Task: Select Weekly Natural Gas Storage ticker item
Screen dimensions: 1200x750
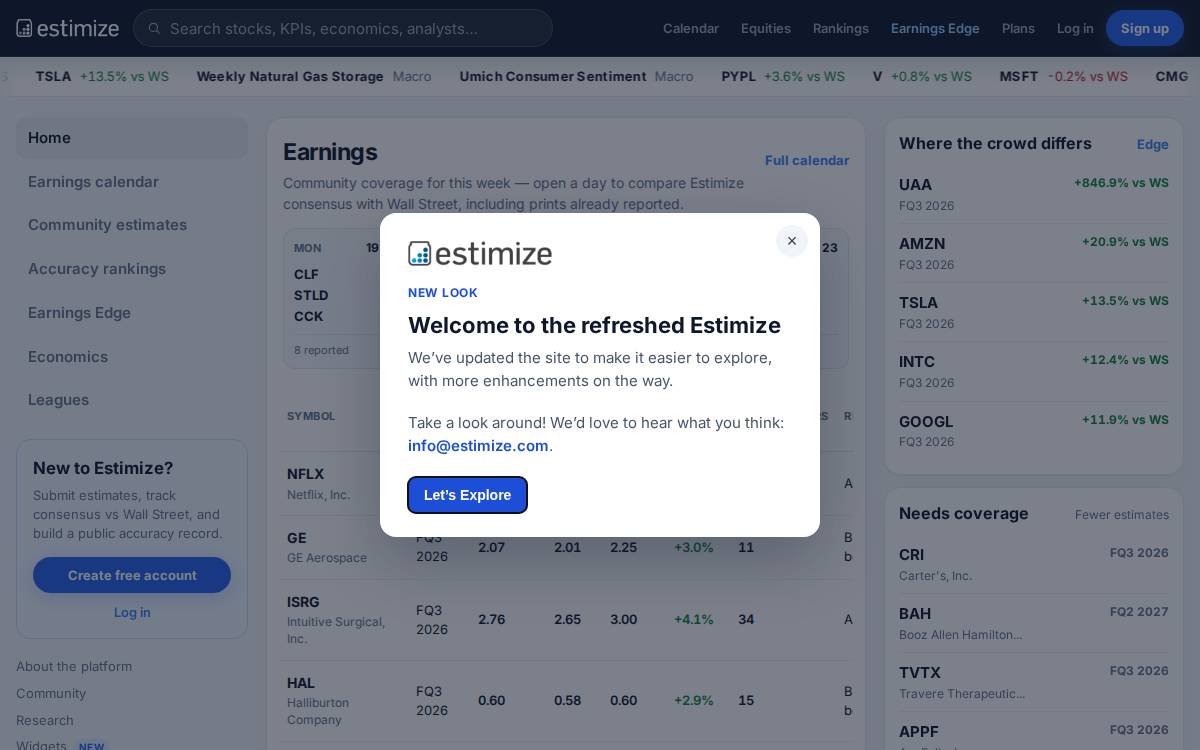Action: pyautogui.click(x=314, y=76)
